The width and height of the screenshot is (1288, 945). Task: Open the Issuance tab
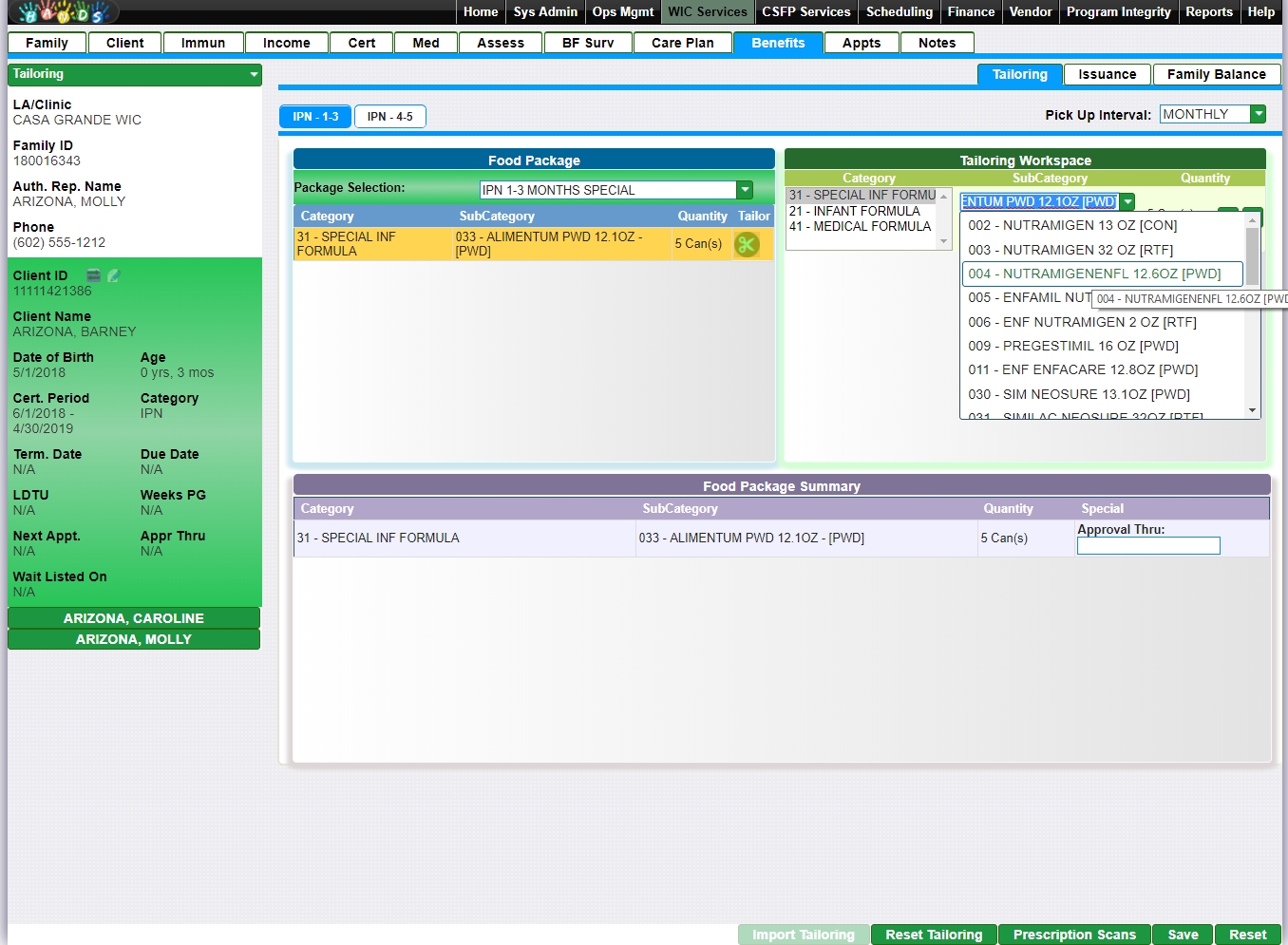tap(1107, 74)
